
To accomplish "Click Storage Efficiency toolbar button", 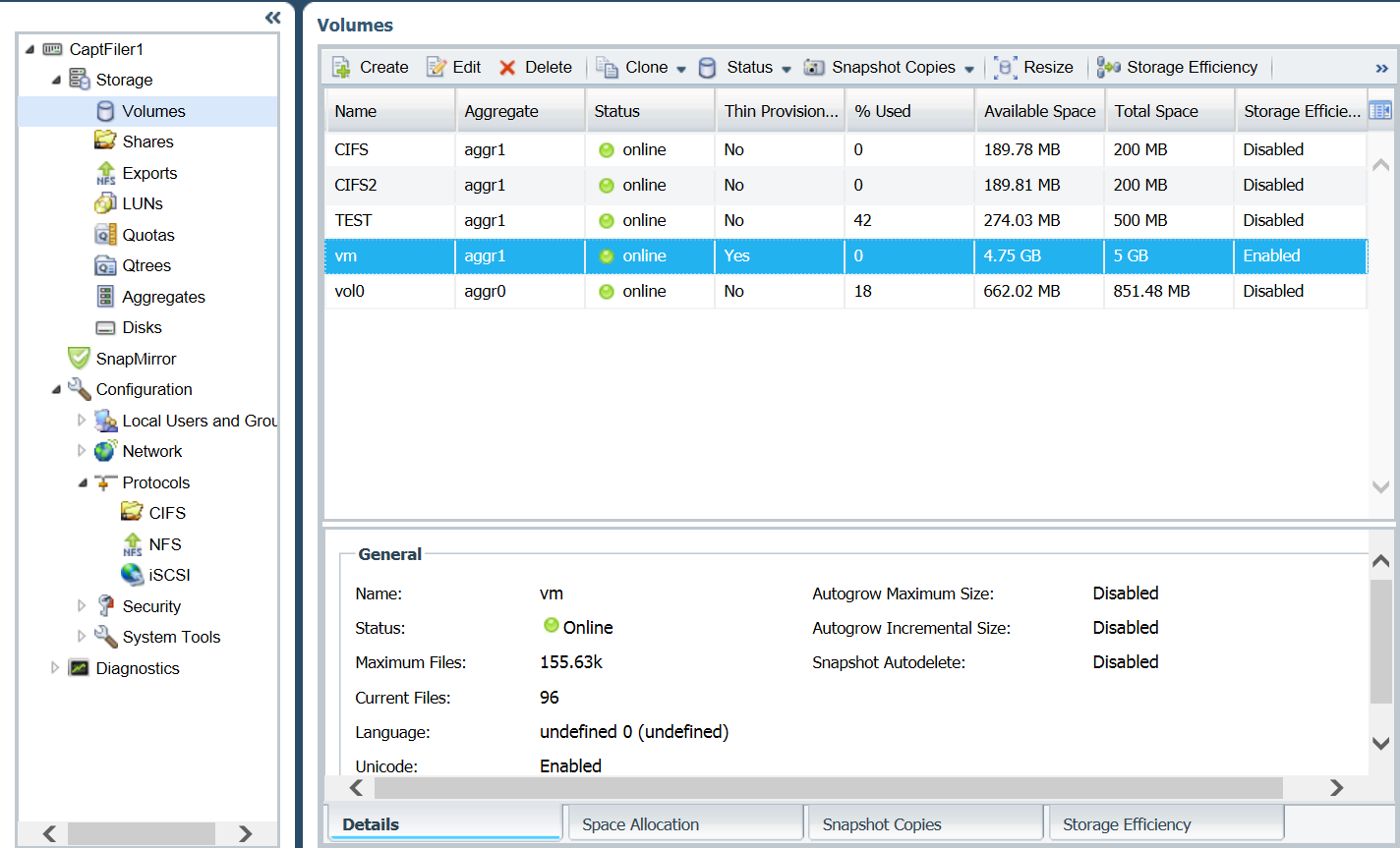I will tap(1178, 67).
